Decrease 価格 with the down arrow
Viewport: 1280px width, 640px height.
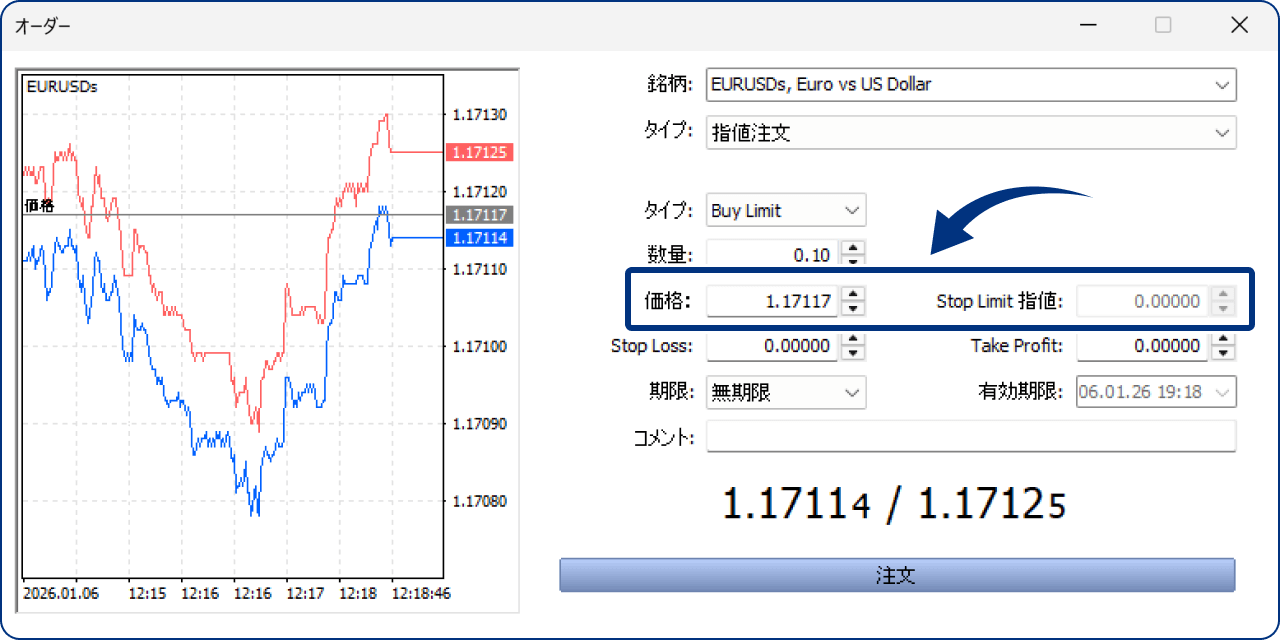[x=852, y=308]
